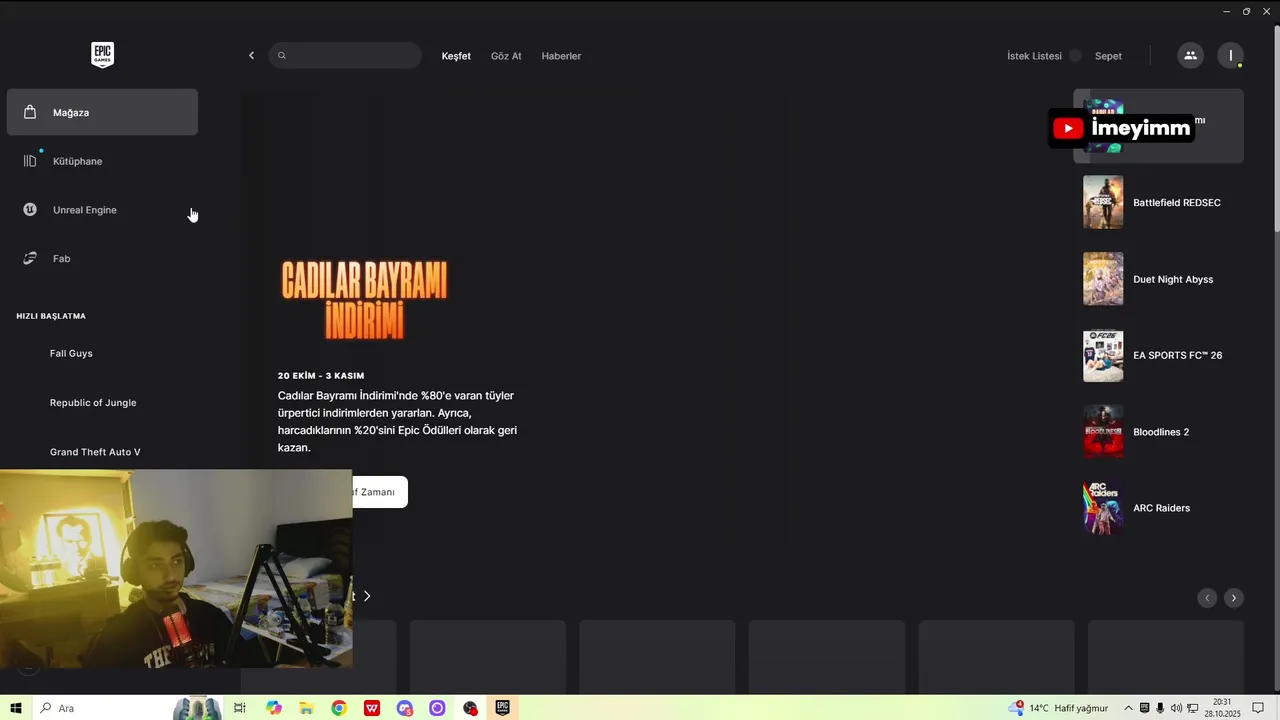Open volume control in tray

1176,708
